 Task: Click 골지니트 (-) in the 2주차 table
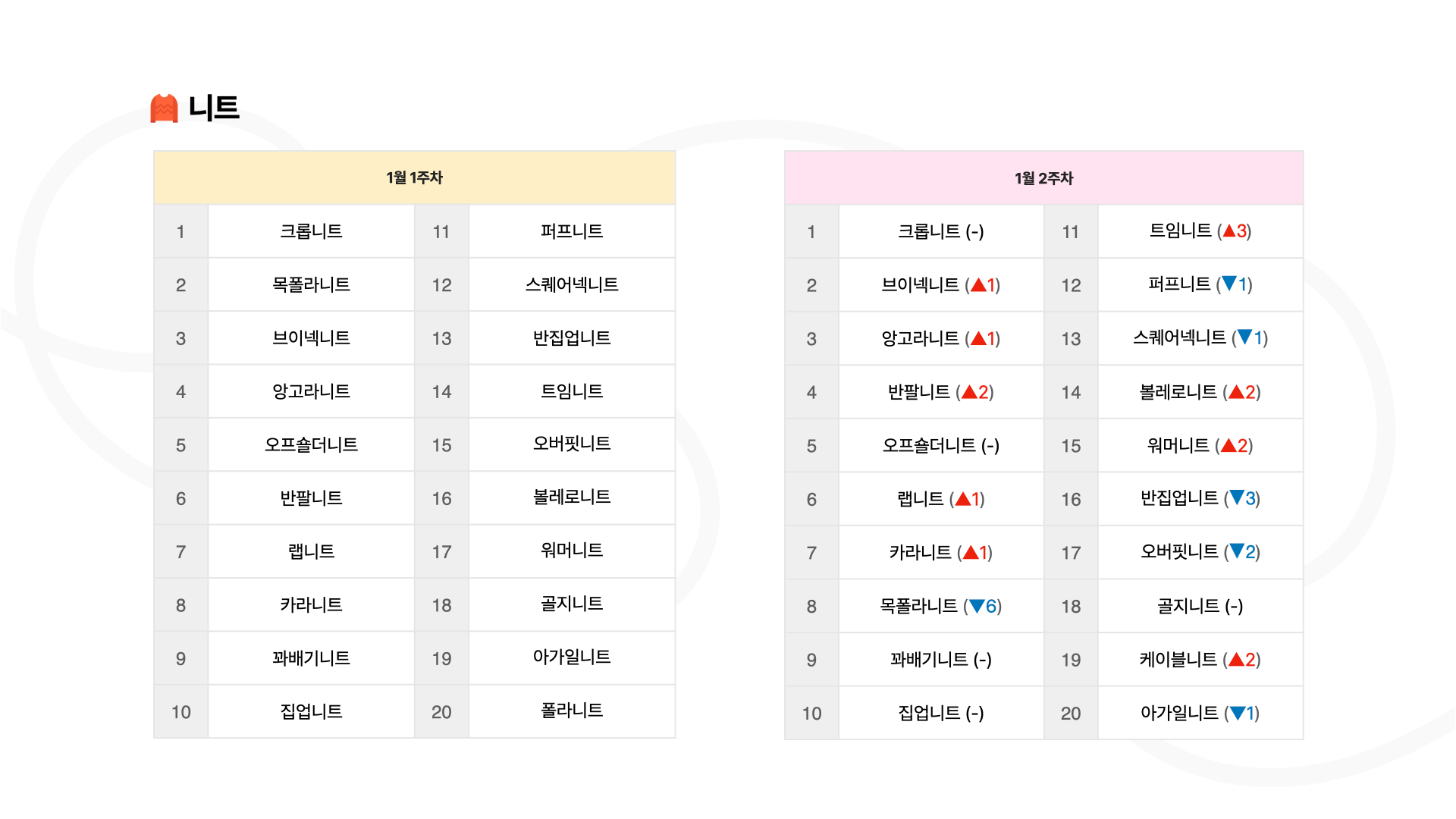pos(1200,606)
